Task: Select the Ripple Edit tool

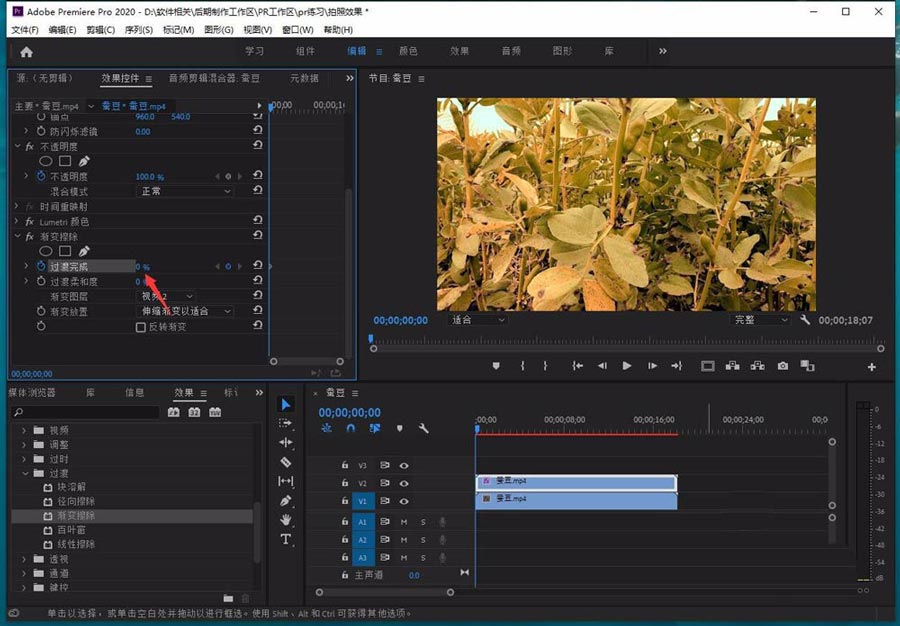Action: (x=286, y=442)
